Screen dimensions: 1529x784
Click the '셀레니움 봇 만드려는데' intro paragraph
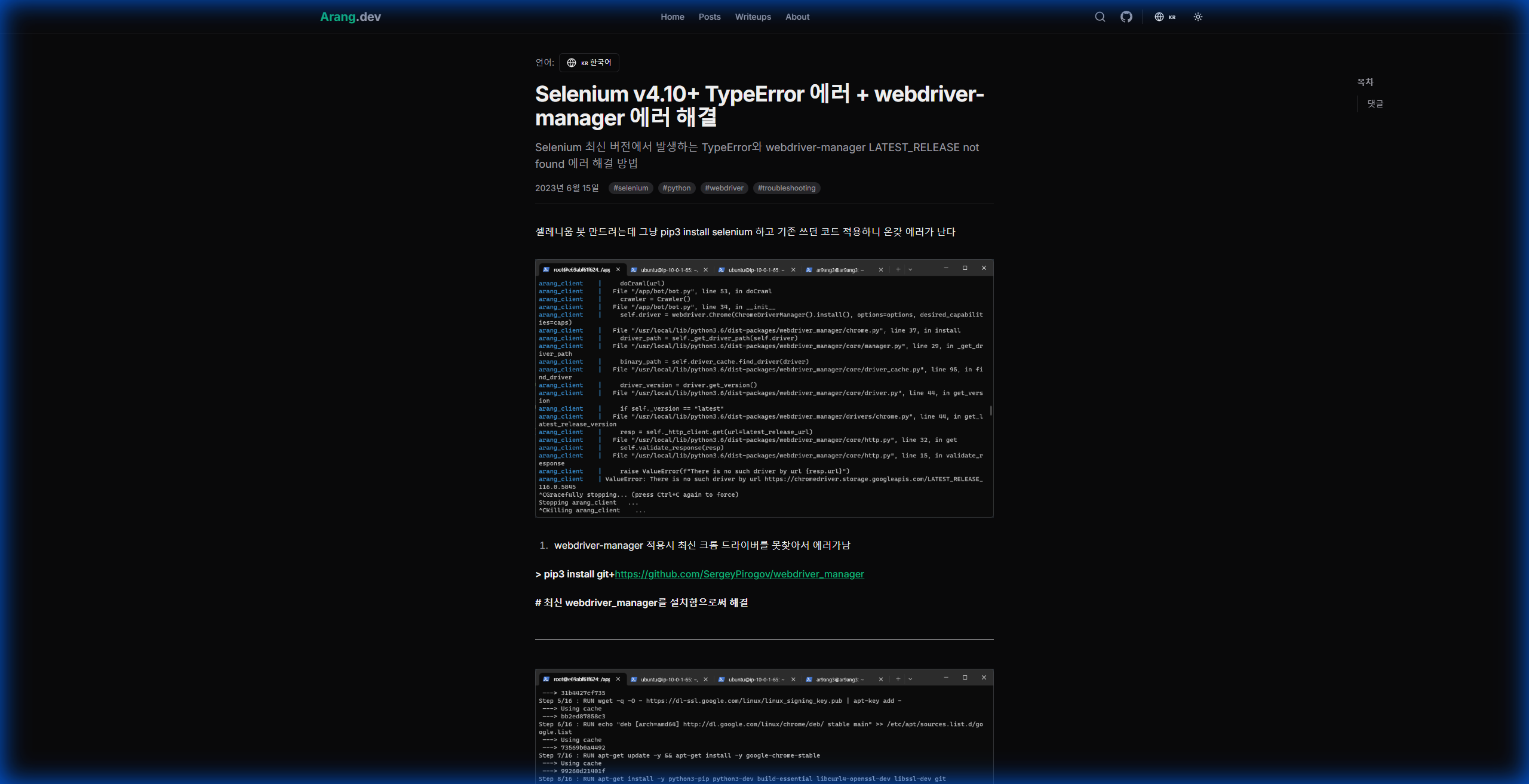[x=745, y=232]
